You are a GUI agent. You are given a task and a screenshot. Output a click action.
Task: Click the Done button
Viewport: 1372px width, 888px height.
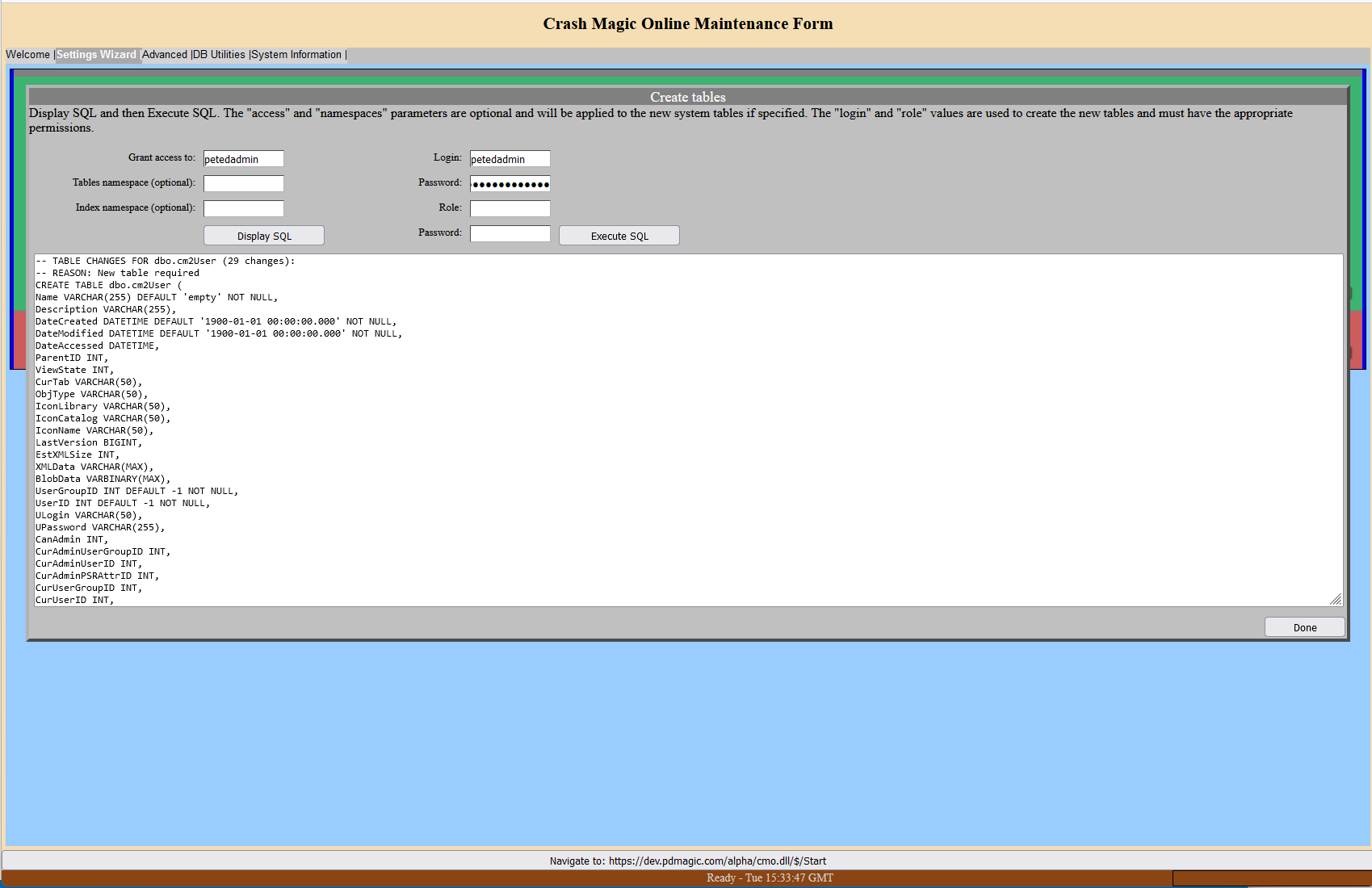coord(1305,627)
